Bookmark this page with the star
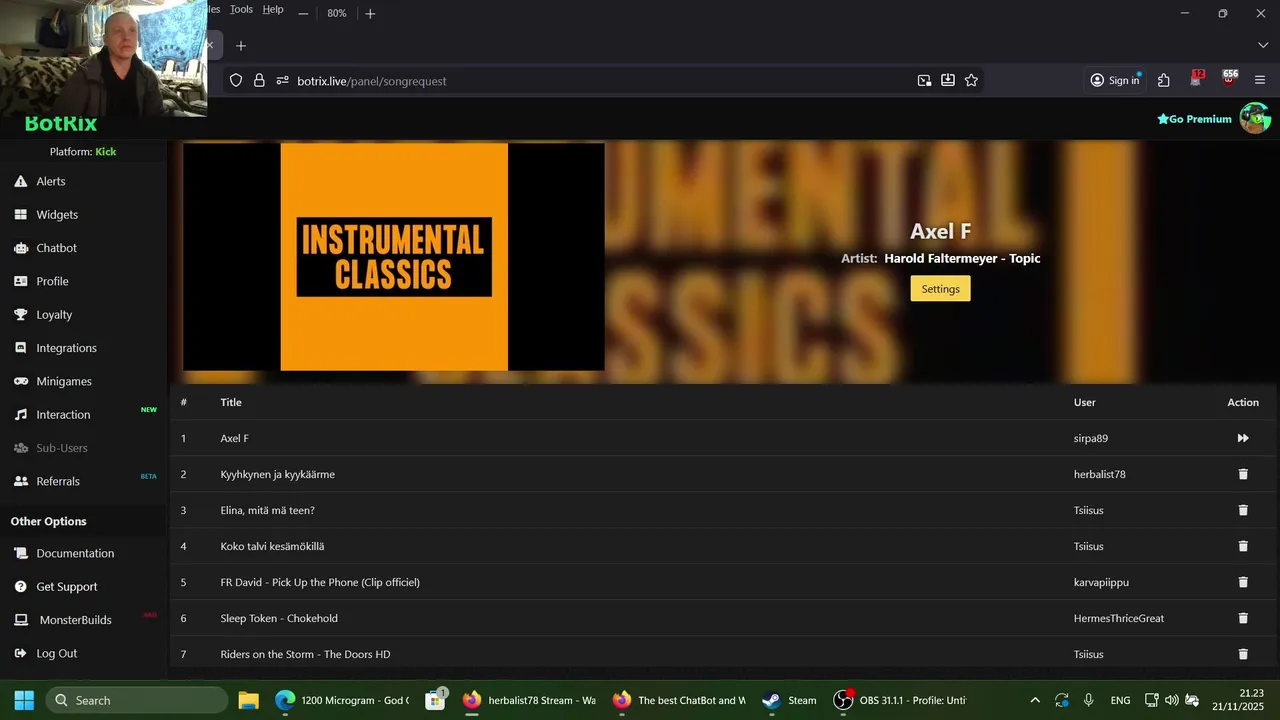The height and width of the screenshot is (720, 1280). pos(971,81)
